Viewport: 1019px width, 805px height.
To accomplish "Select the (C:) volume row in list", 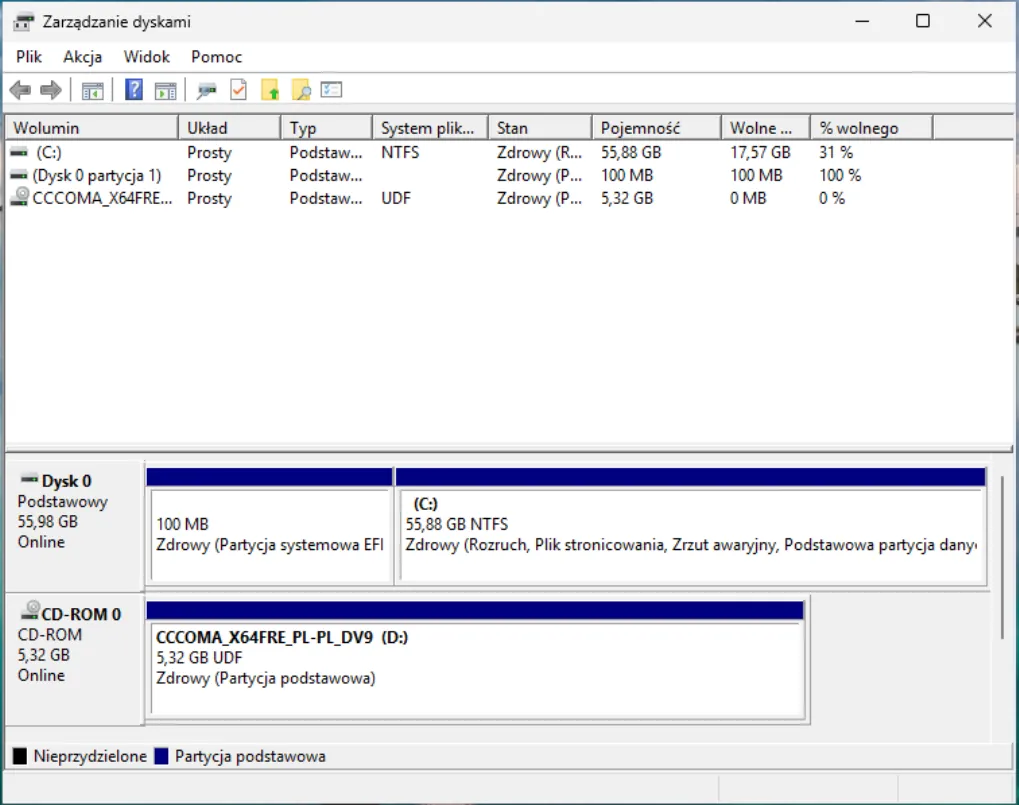I will point(49,153).
